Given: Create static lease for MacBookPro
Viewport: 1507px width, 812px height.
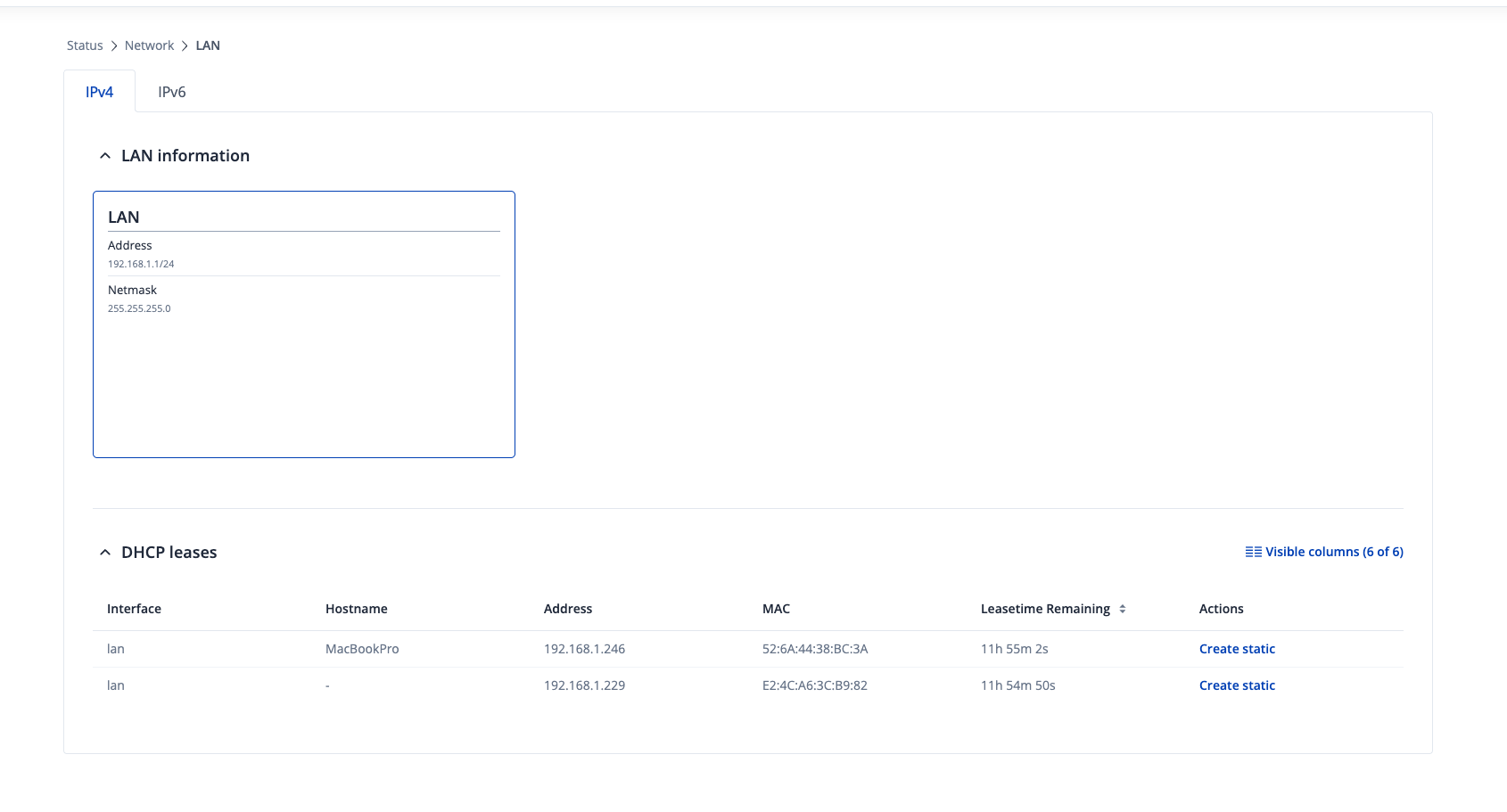Looking at the screenshot, I should click(1237, 649).
